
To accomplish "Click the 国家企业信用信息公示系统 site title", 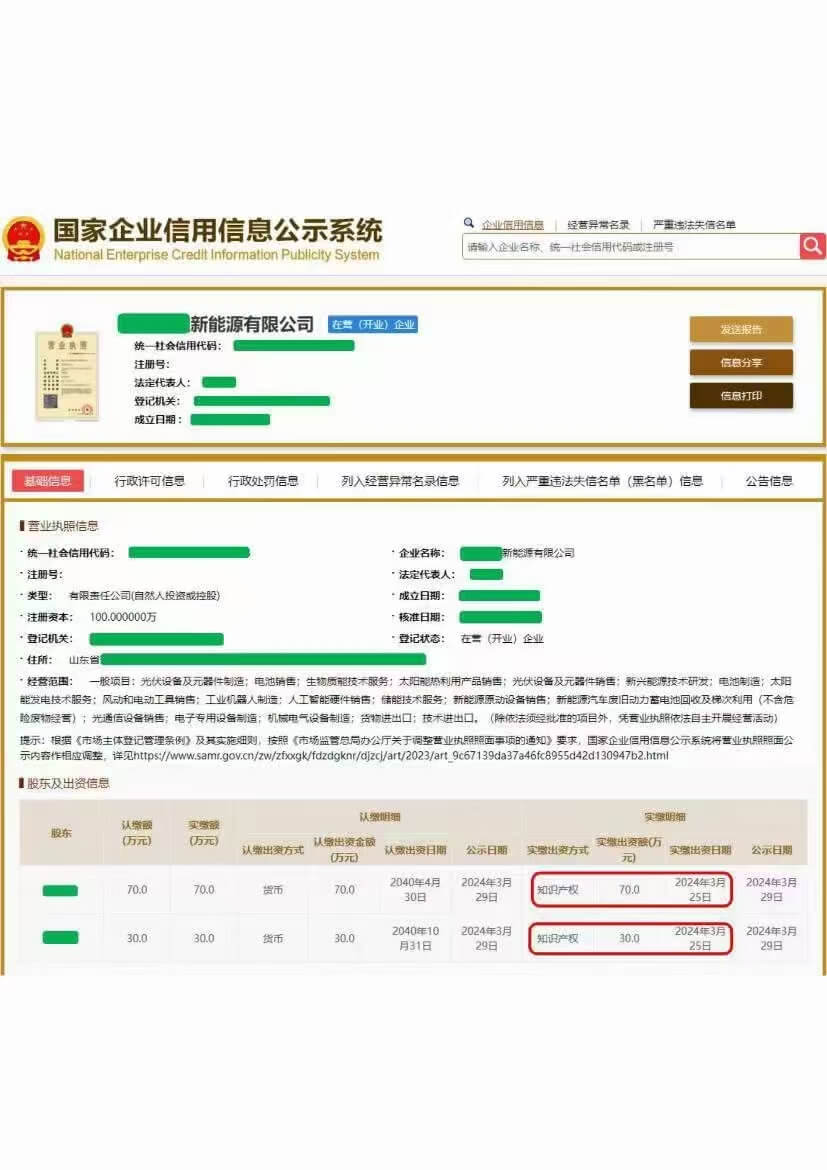I will [217, 230].
